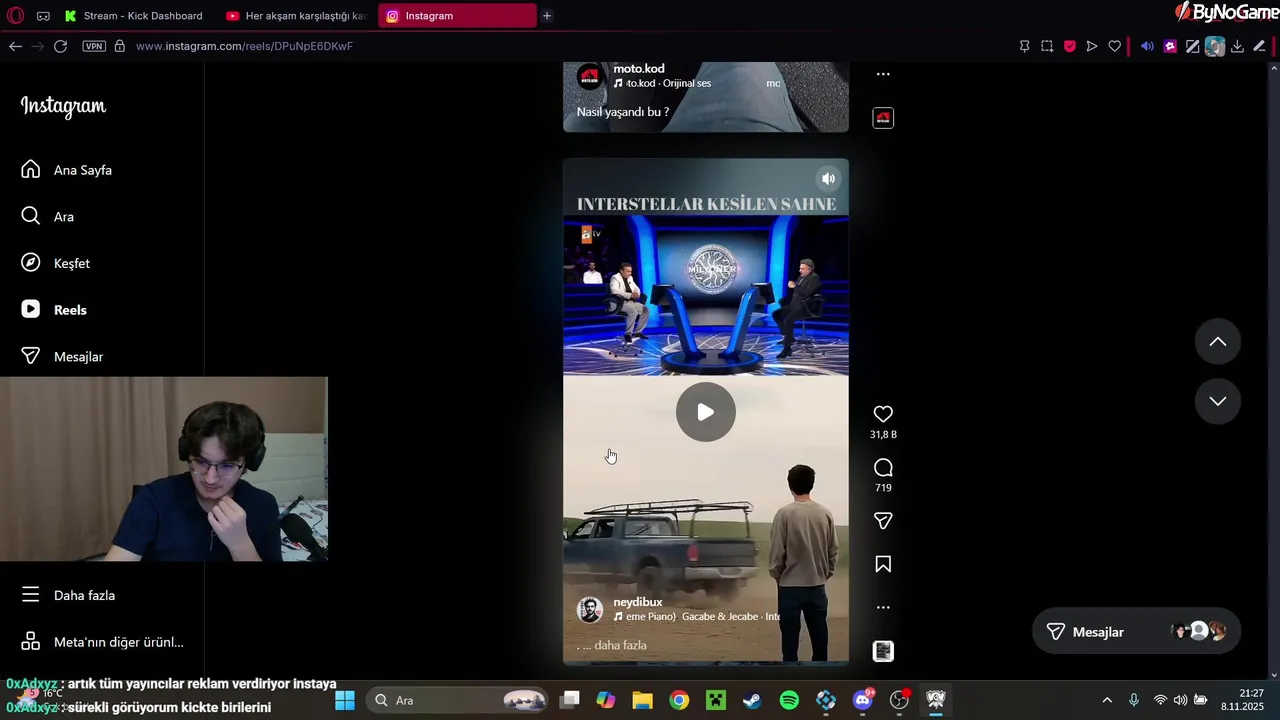Viewport: 1280px width, 720px height.
Task: Toggle the microphone tray icon
Action: [x=1134, y=700]
